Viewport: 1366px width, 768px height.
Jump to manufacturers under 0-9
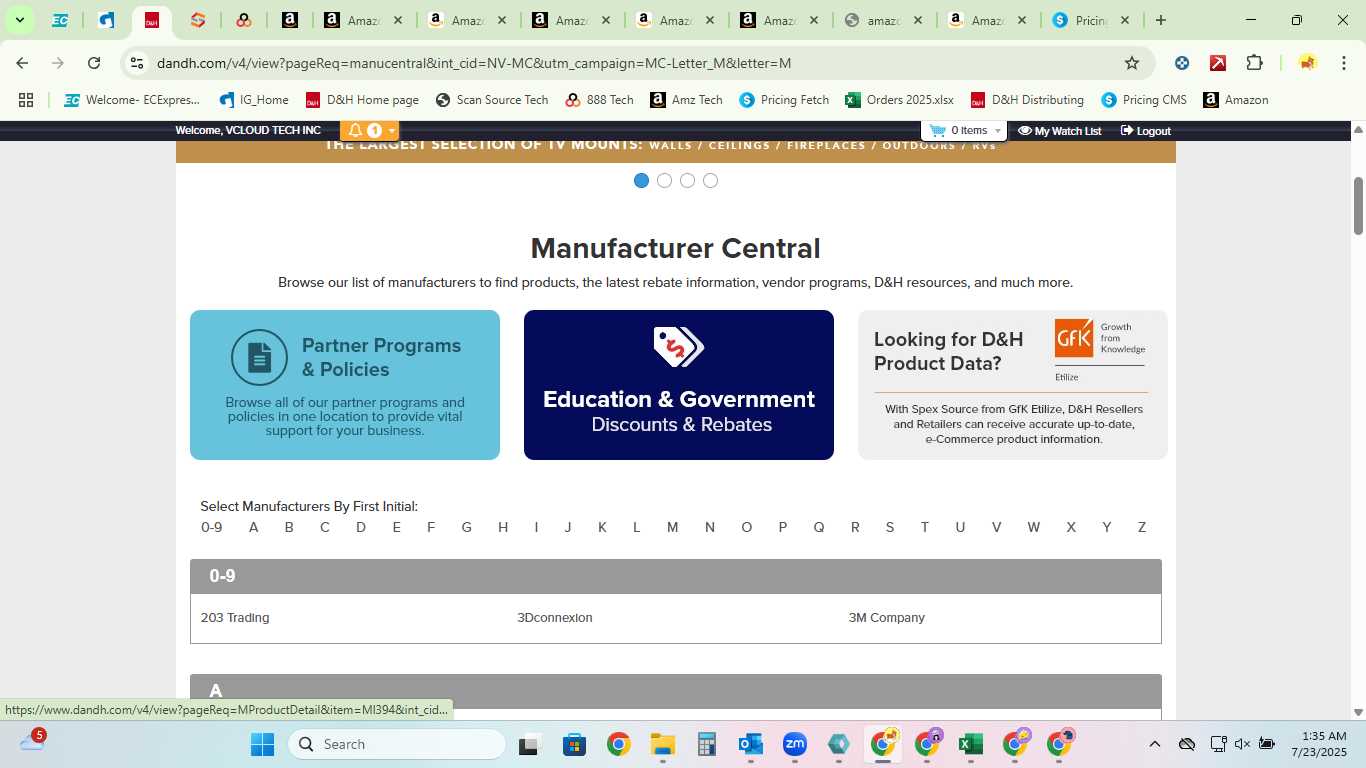click(211, 527)
